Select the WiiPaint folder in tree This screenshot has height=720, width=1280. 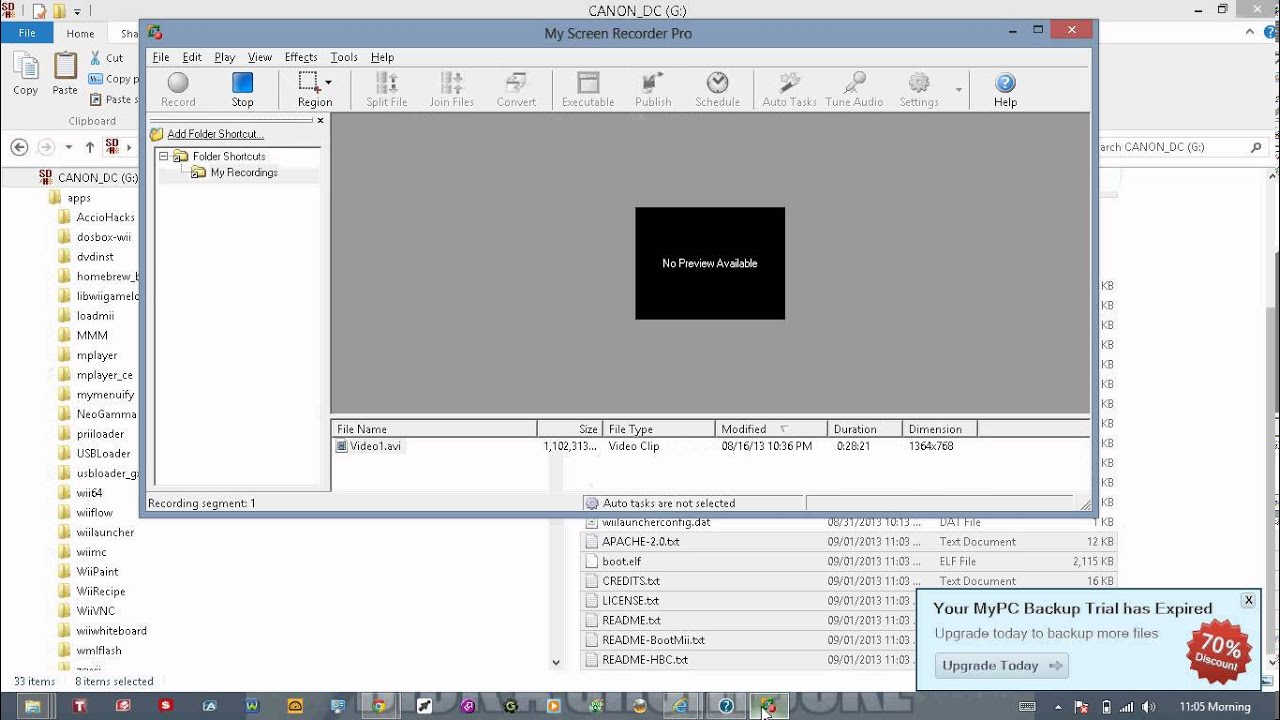[x=88, y=572]
